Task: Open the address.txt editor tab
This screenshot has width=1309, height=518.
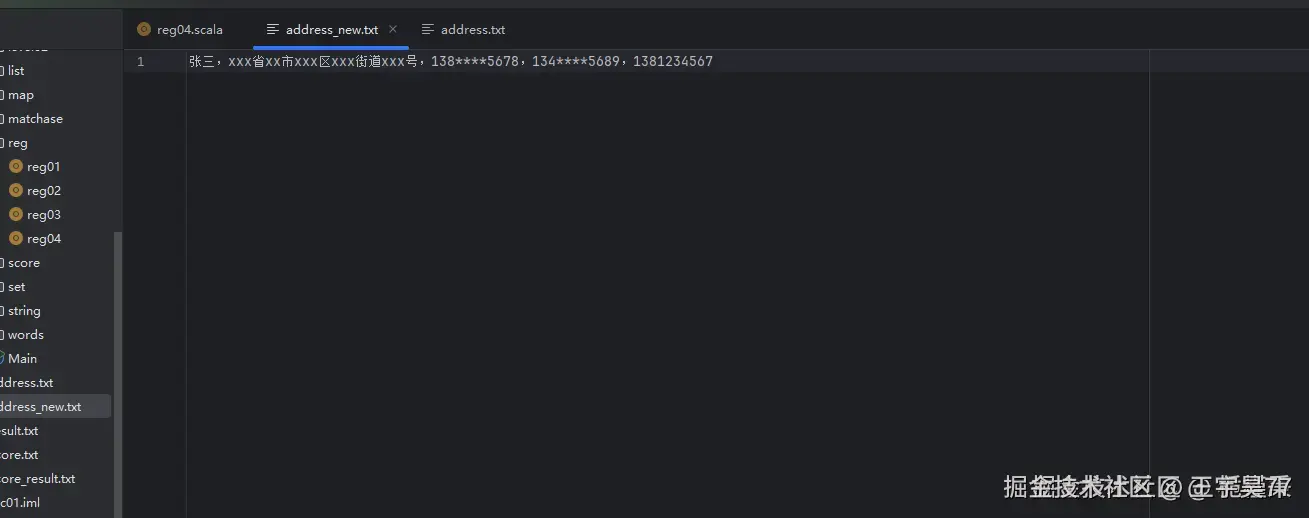Action: click(x=463, y=30)
